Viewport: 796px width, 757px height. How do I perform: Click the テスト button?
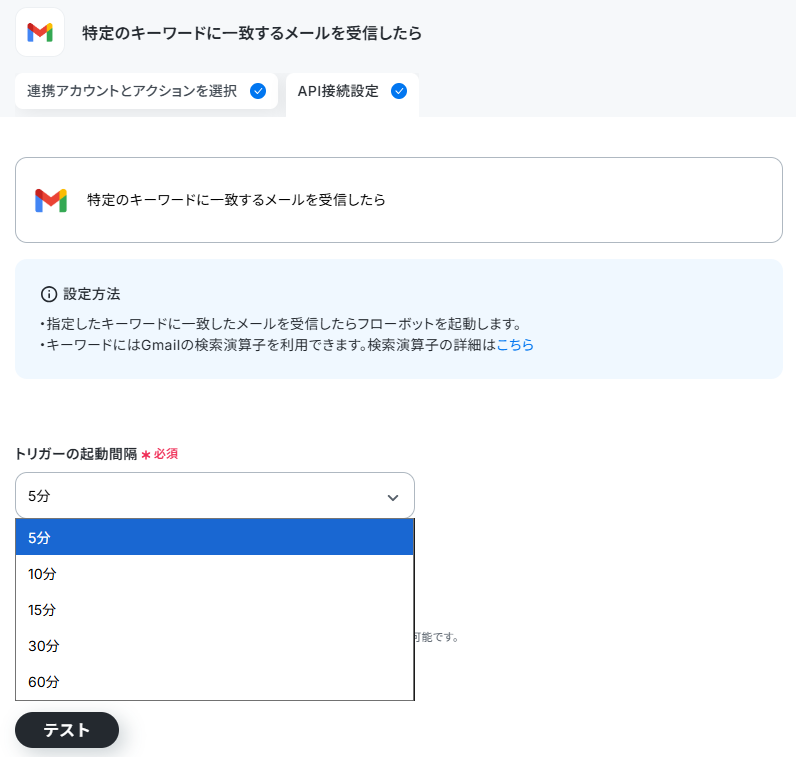pyautogui.click(x=67, y=730)
